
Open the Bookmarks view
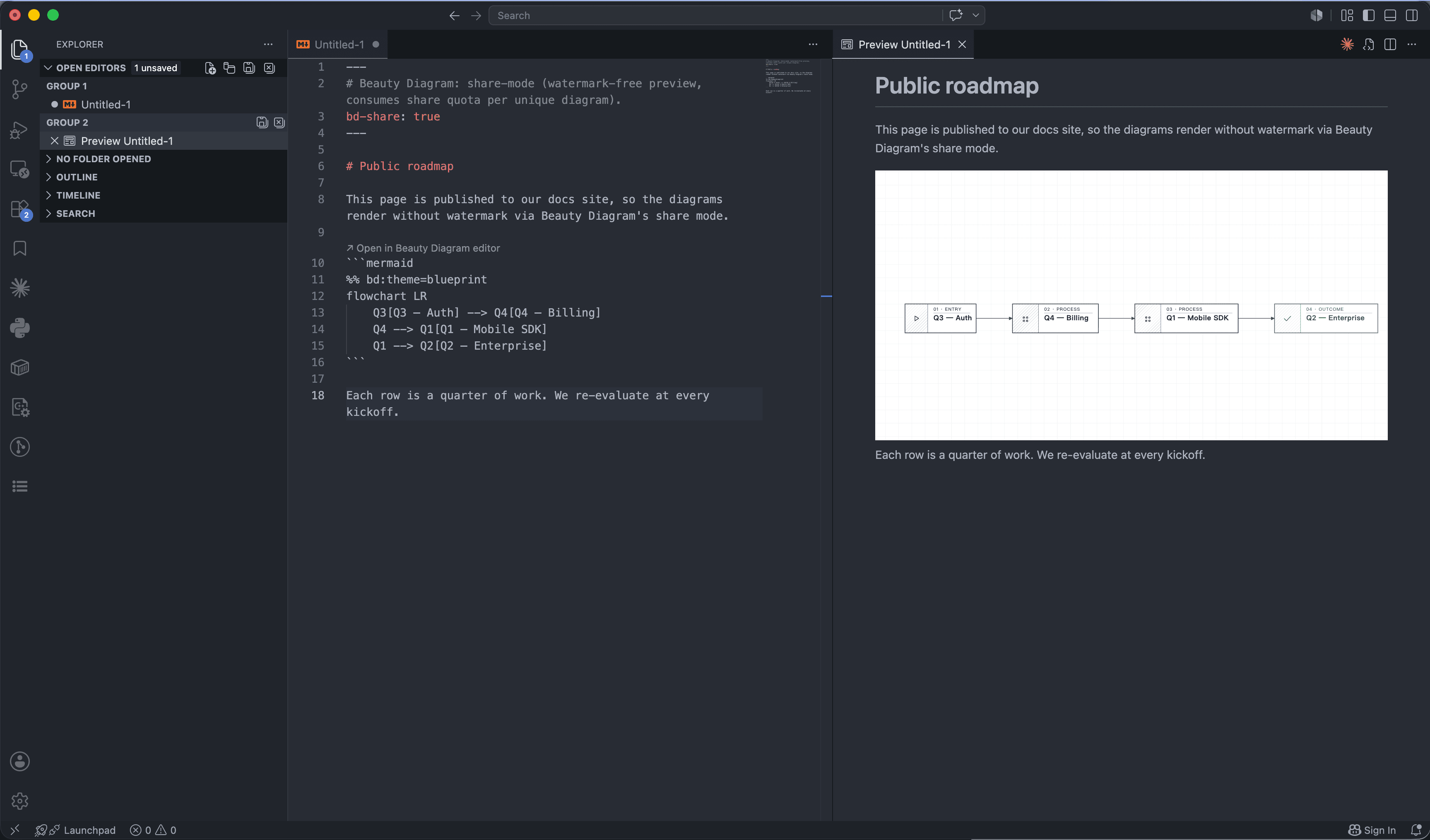(20, 248)
